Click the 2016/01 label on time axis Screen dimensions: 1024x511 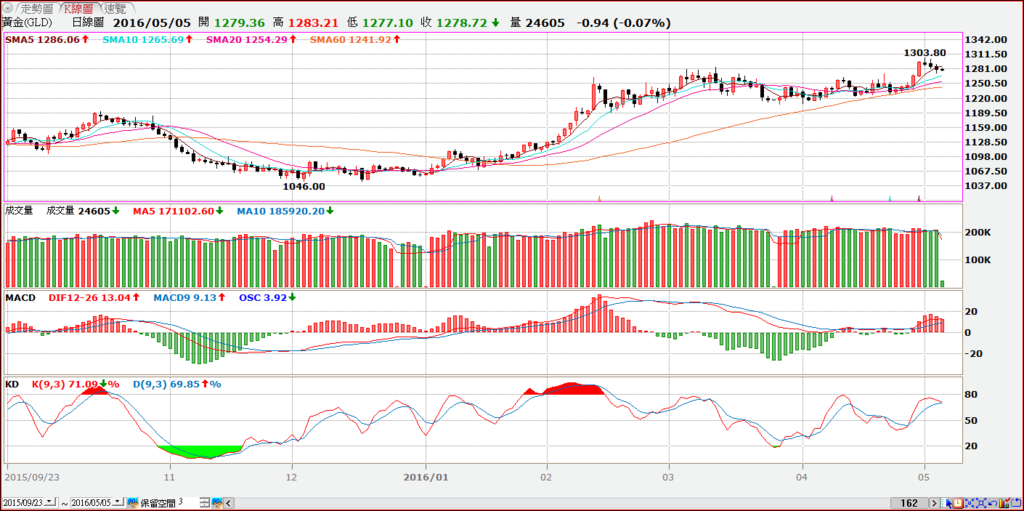tap(427, 478)
